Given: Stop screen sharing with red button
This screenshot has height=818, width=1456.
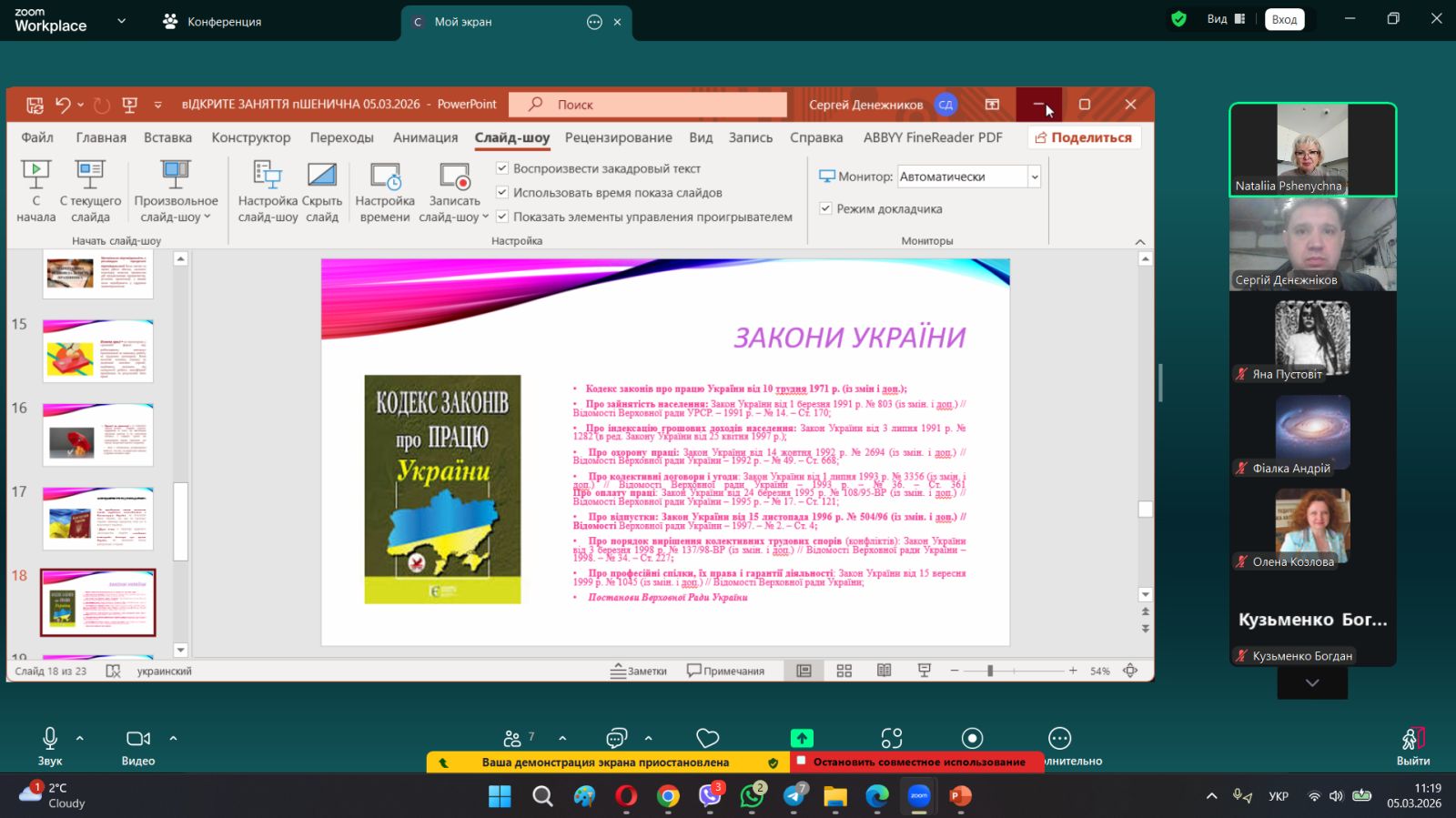Looking at the screenshot, I should click(x=917, y=762).
